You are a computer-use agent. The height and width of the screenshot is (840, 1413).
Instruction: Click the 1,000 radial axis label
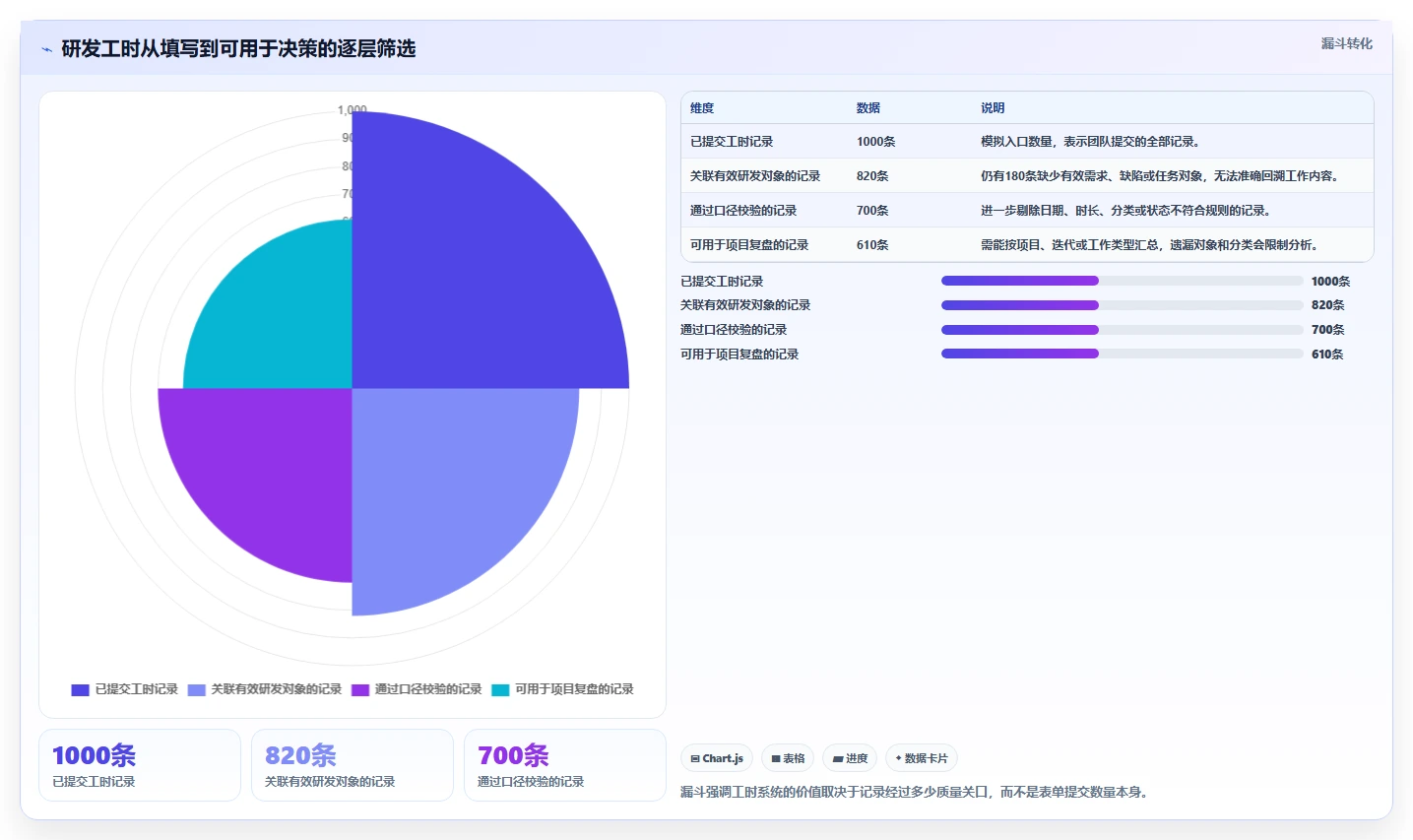tap(352, 110)
